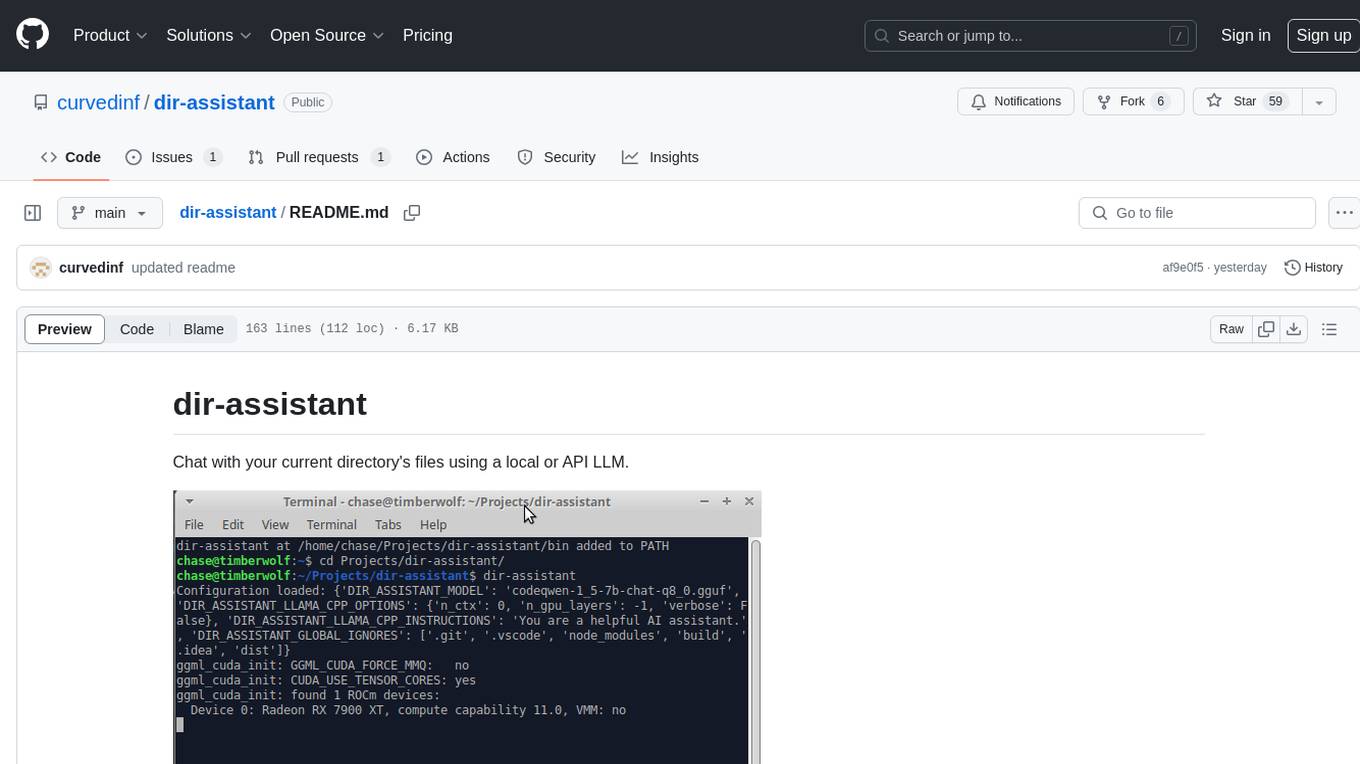Open the Pricing page
The height and width of the screenshot is (764, 1360).
[427, 35]
